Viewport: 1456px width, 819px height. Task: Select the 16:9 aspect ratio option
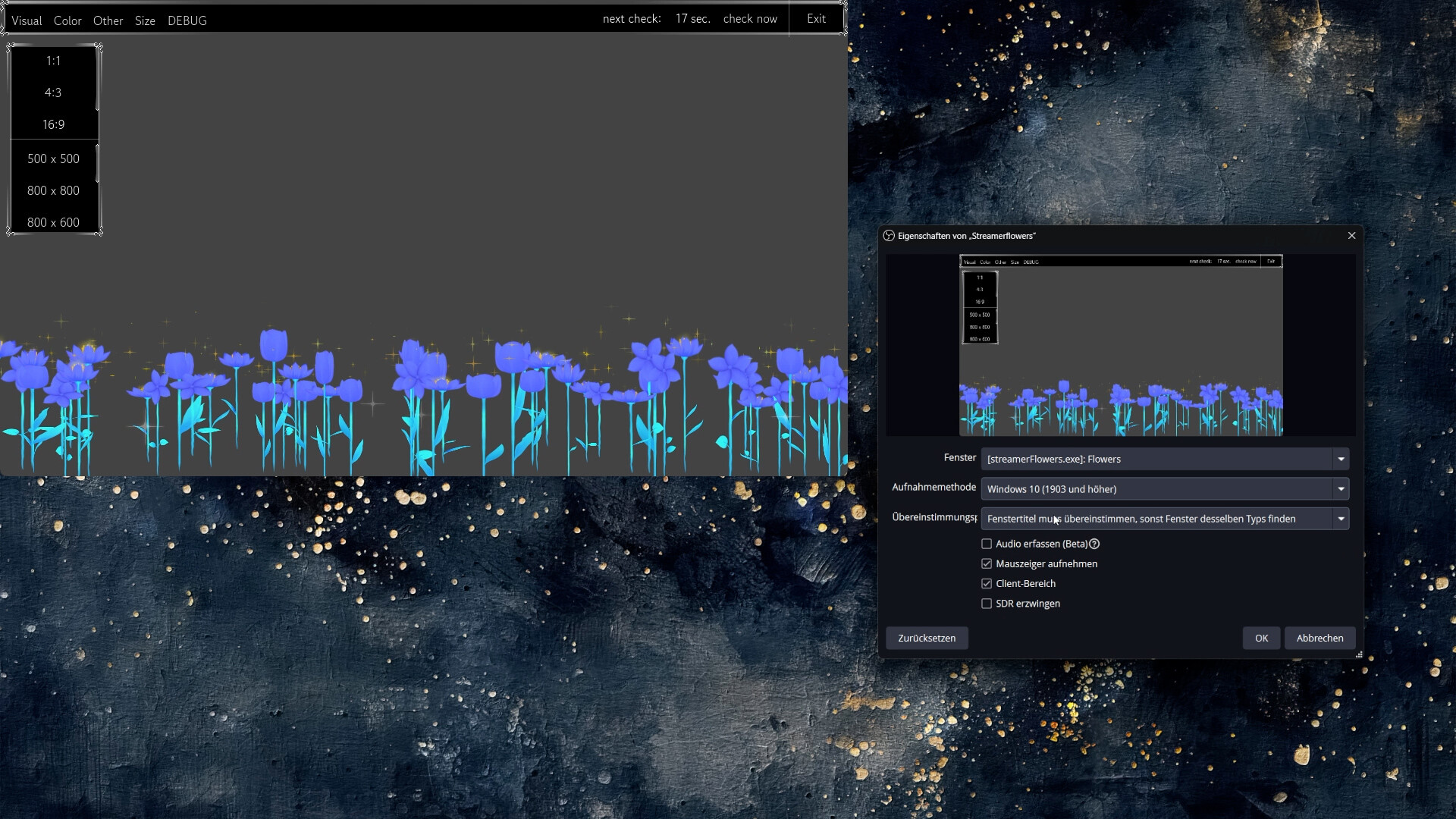[52, 124]
